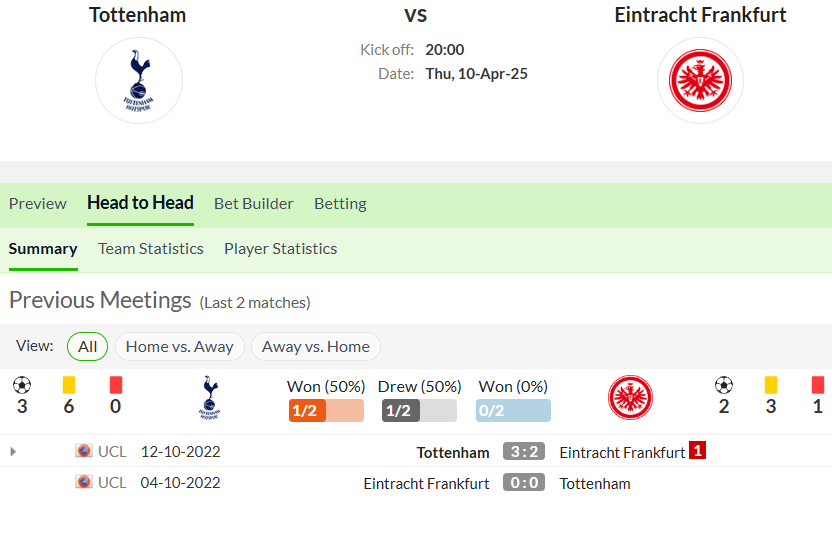Click the Tottenham goals football icon
The image size is (832, 550).
point(22,385)
